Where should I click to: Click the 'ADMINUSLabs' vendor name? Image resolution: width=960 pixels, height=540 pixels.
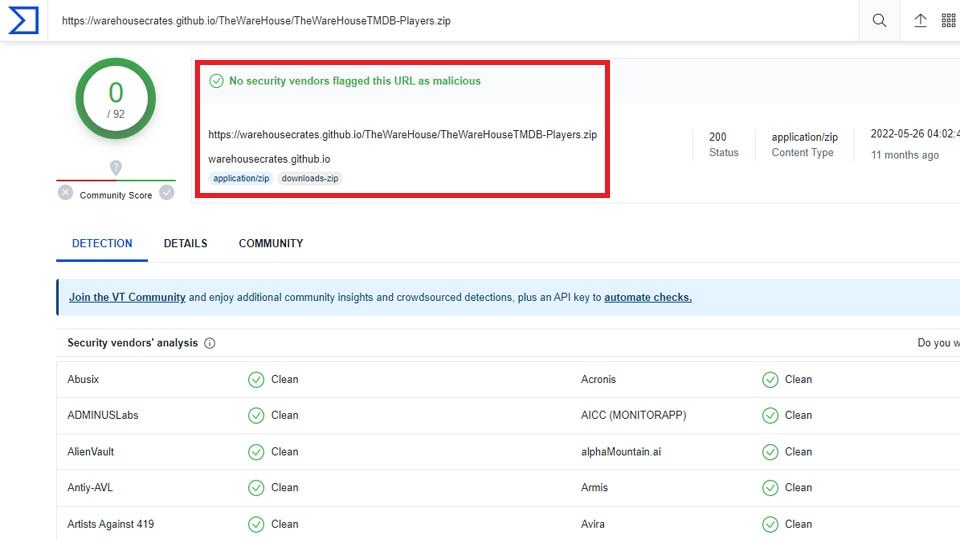(x=103, y=415)
